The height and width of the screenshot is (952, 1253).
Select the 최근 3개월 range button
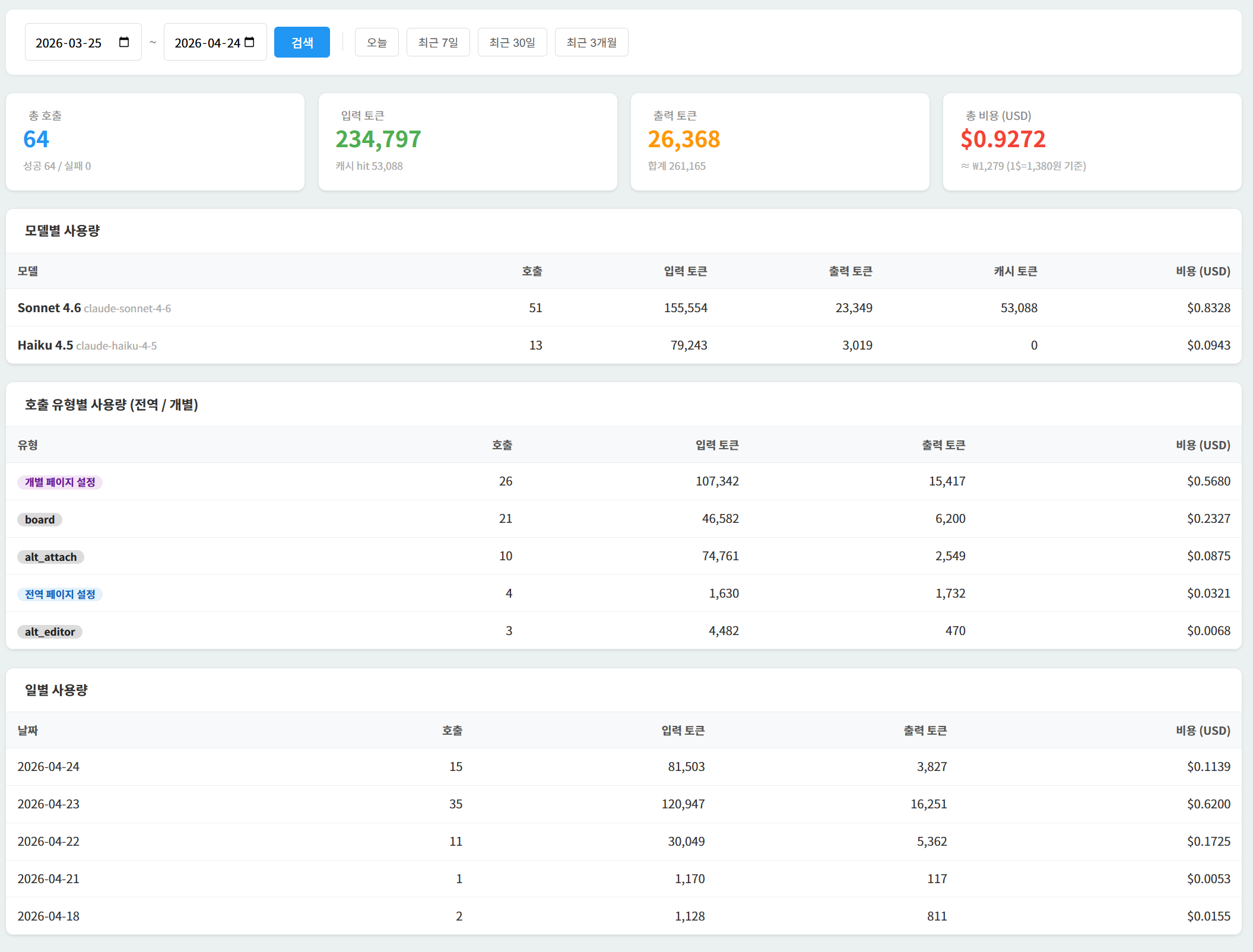(591, 42)
